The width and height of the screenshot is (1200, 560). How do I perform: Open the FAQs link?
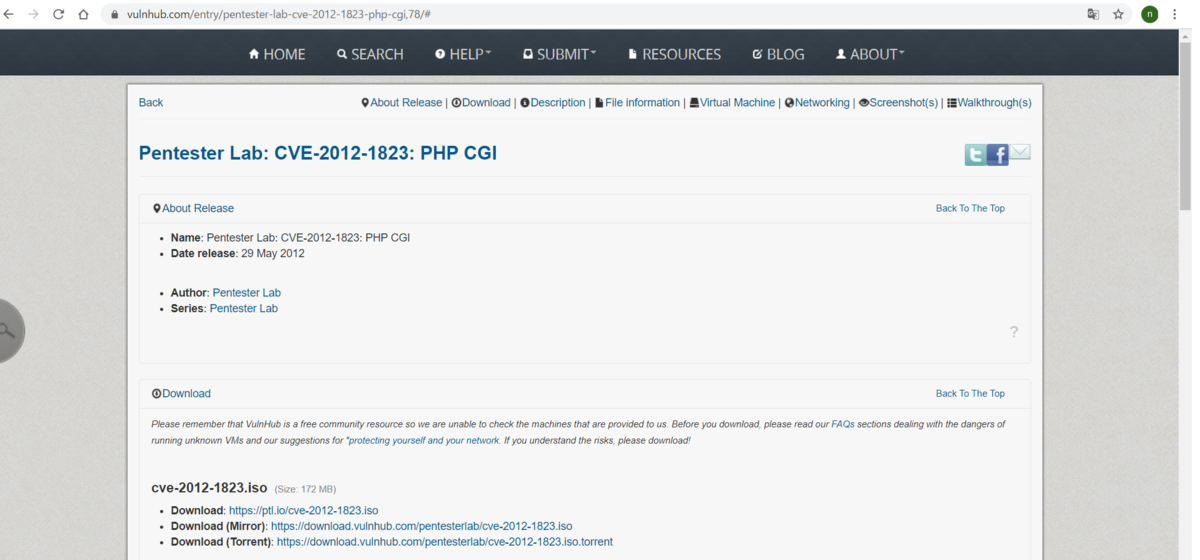843,424
